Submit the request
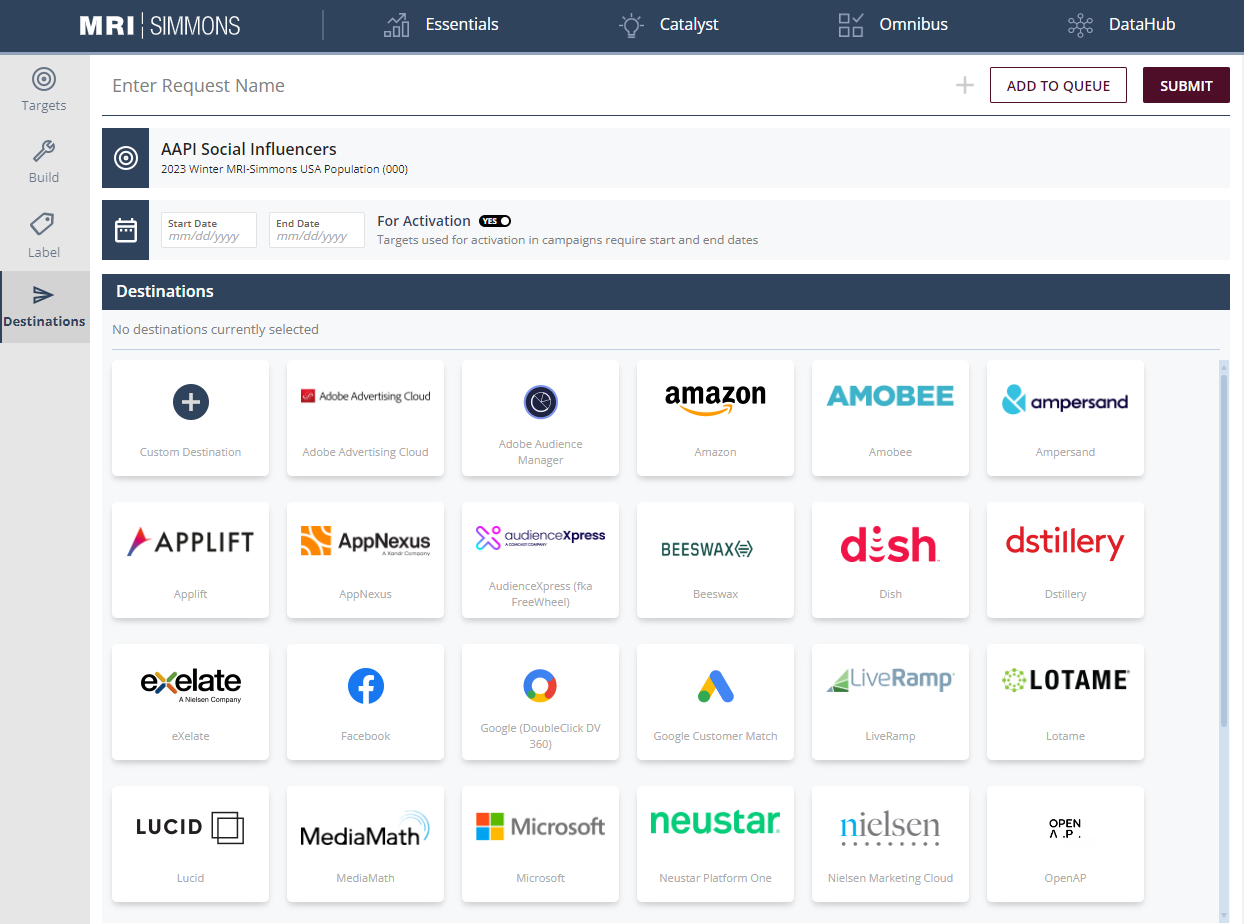The width and height of the screenshot is (1244, 924). [1186, 86]
